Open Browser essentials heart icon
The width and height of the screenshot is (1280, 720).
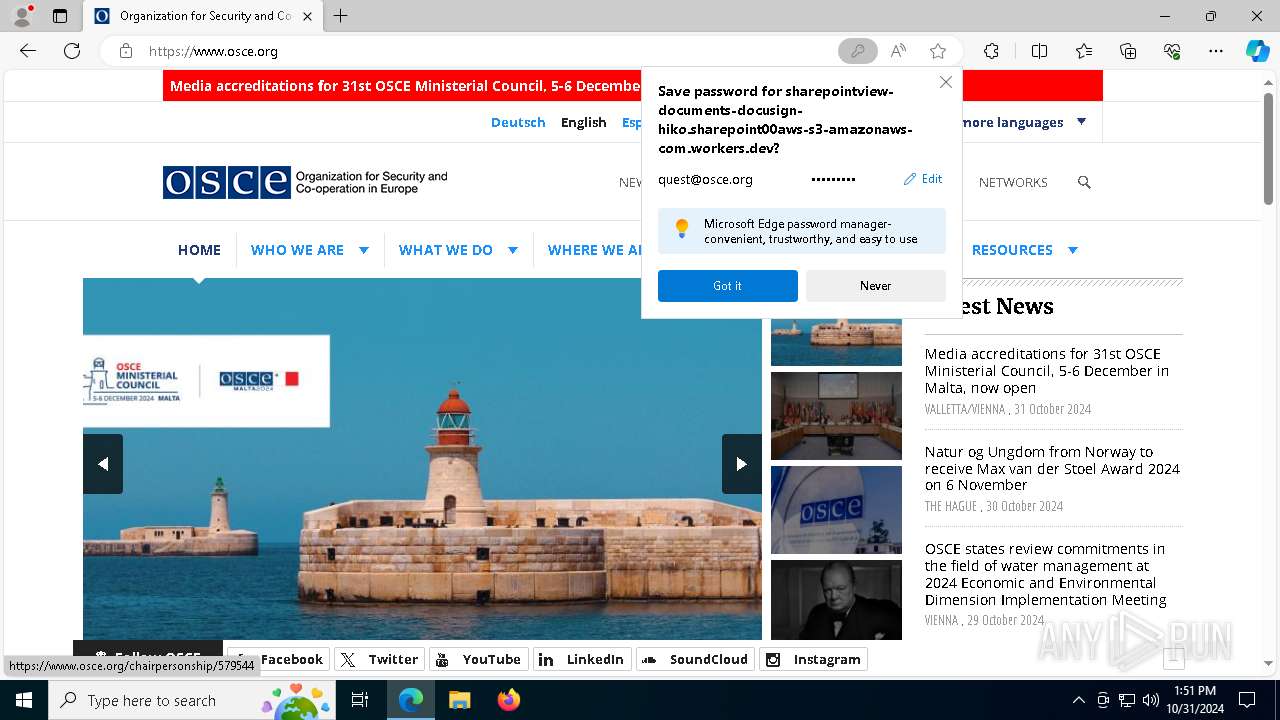tap(1172, 51)
